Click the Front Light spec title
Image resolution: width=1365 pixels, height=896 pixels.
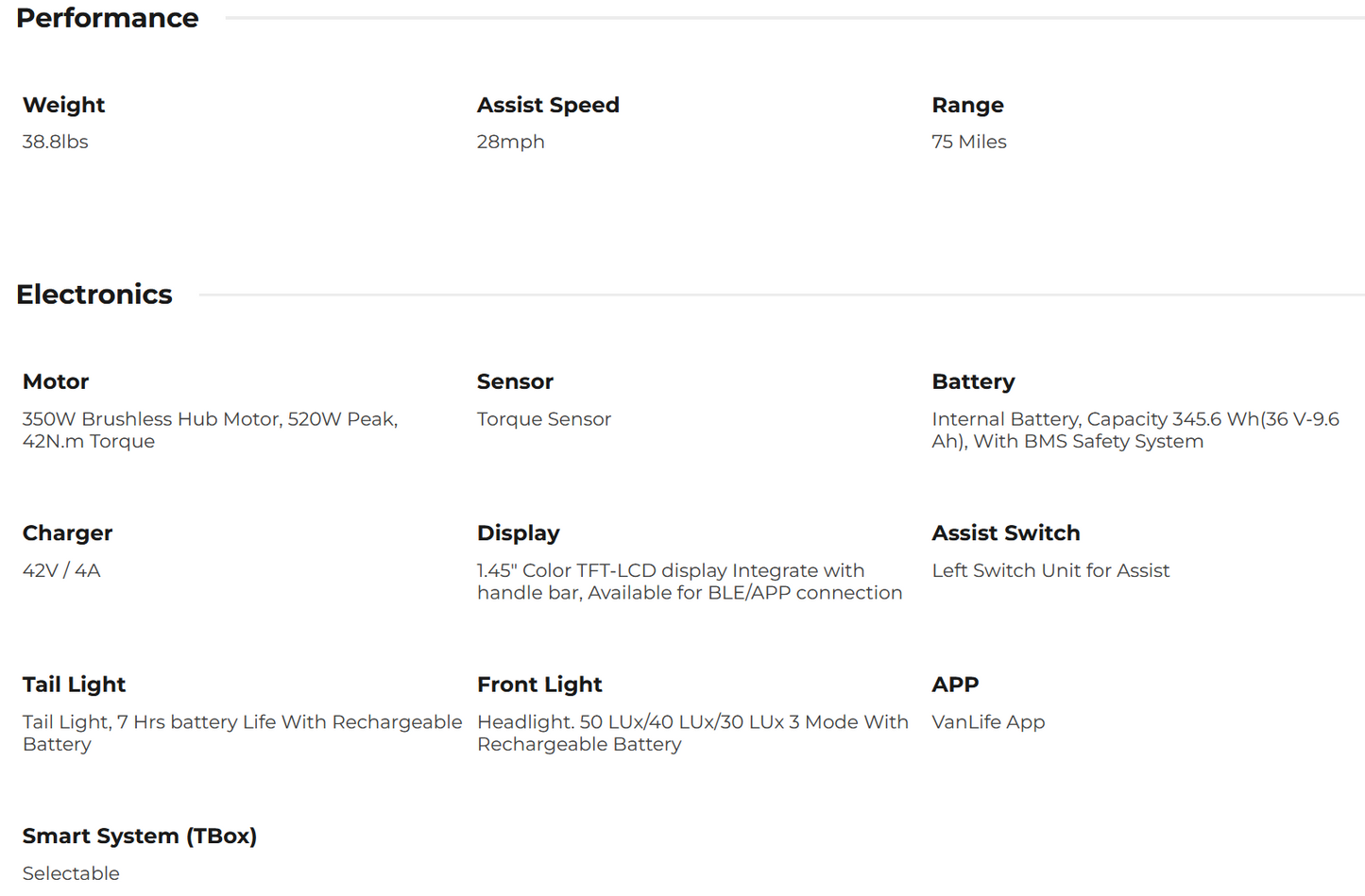click(538, 685)
